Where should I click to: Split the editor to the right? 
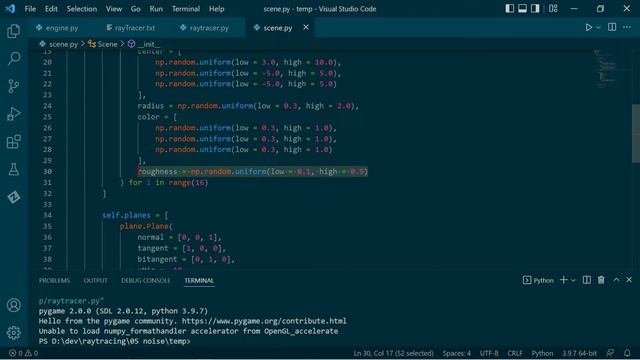pos(612,27)
